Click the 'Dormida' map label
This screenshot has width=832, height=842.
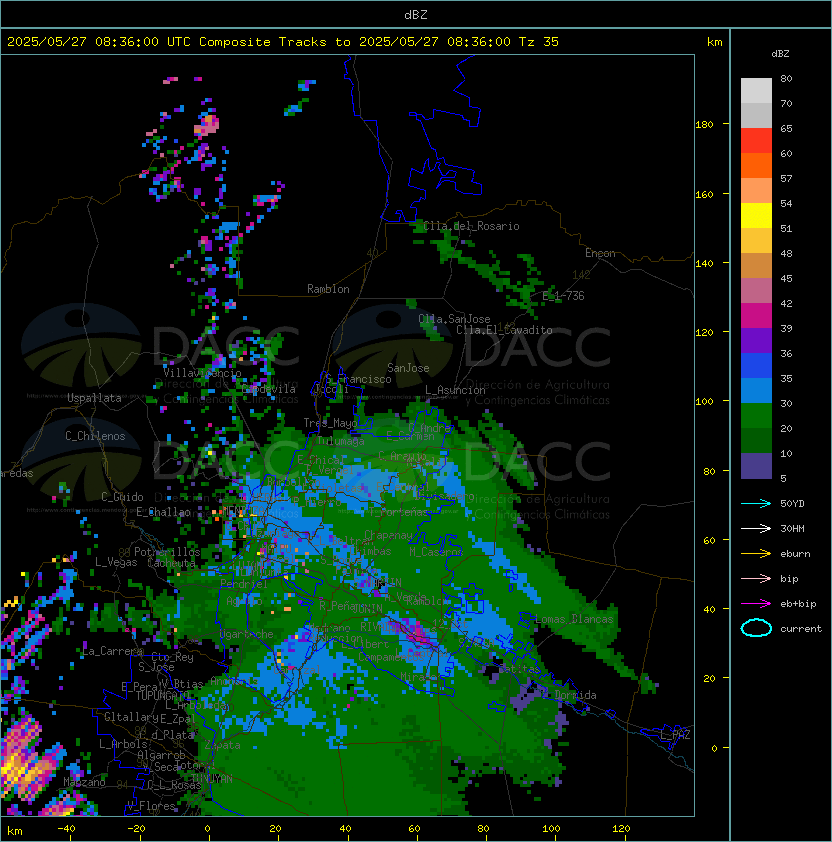575,695
